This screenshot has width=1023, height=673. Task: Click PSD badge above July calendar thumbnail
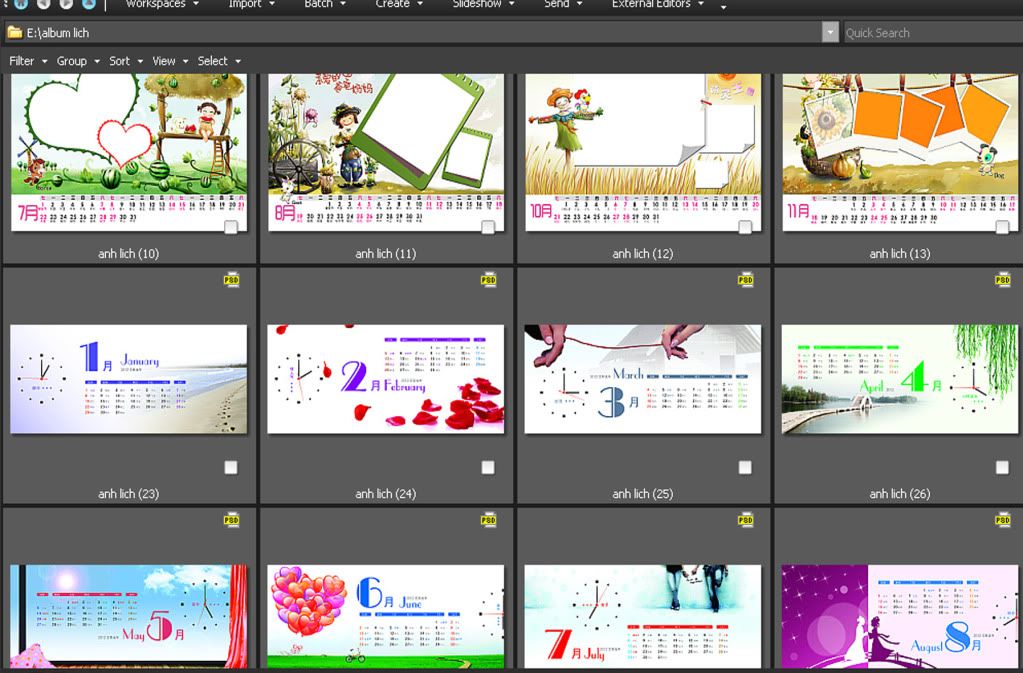[746, 520]
